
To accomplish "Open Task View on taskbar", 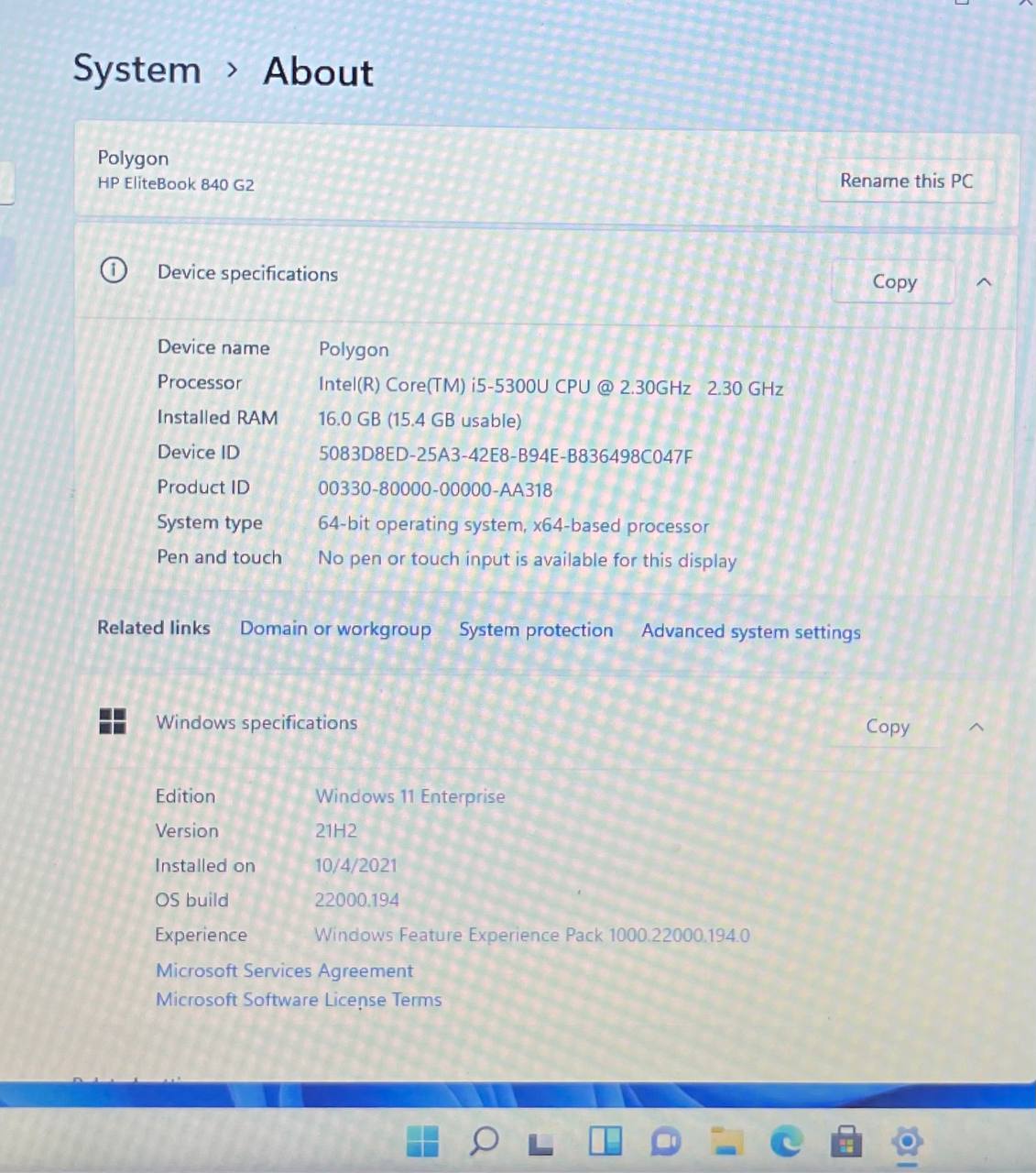I will [541, 1144].
